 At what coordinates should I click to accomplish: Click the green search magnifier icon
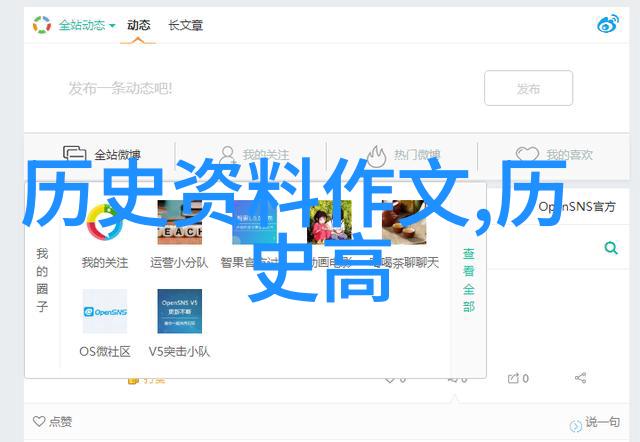(x=608, y=247)
